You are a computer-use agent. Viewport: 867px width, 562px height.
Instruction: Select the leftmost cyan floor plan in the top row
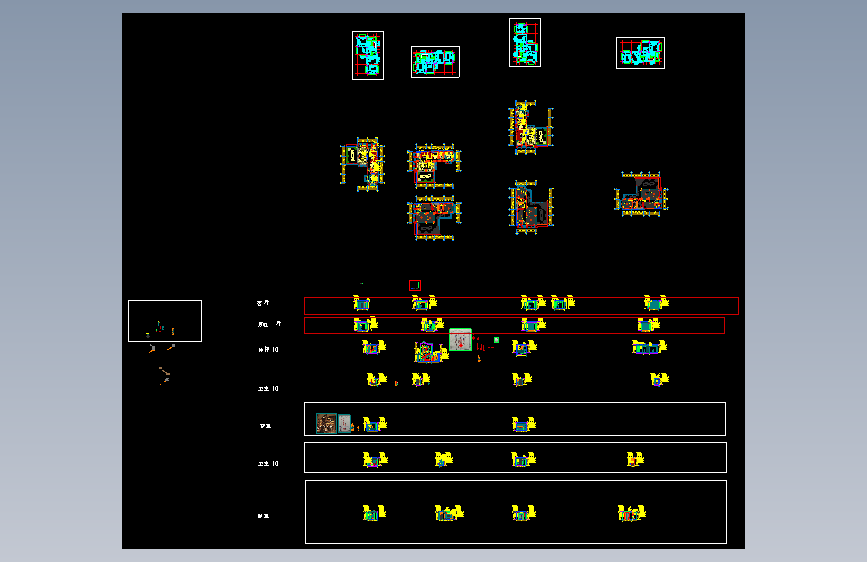point(368,55)
